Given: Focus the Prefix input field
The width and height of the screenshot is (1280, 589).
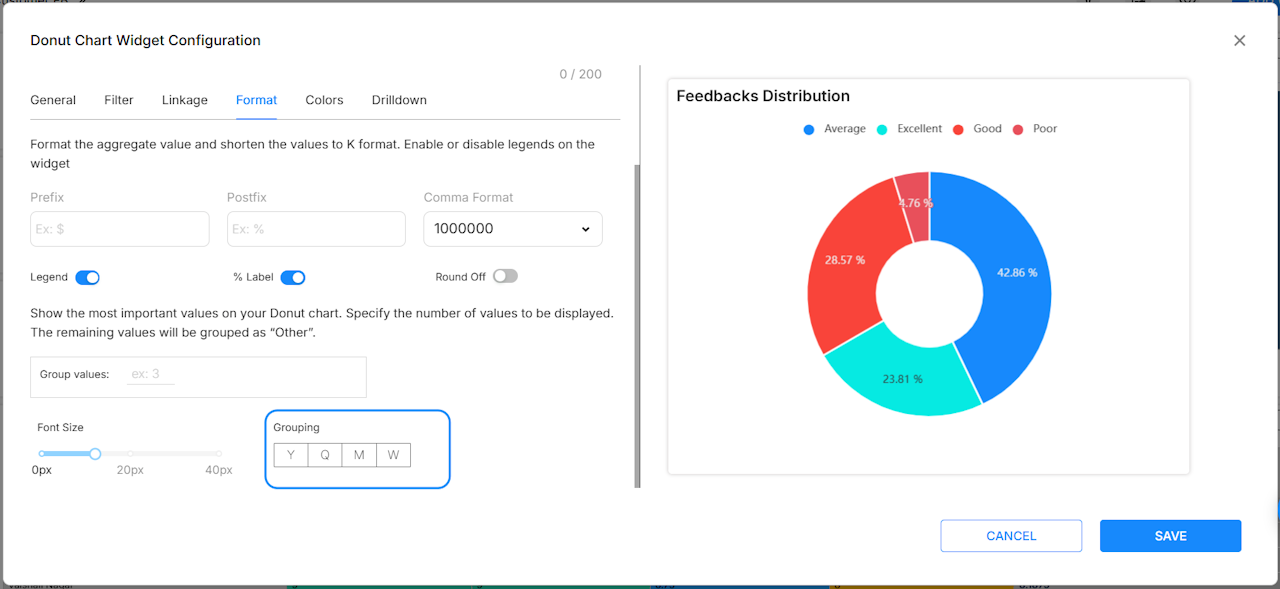Looking at the screenshot, I should coord(120,229).
